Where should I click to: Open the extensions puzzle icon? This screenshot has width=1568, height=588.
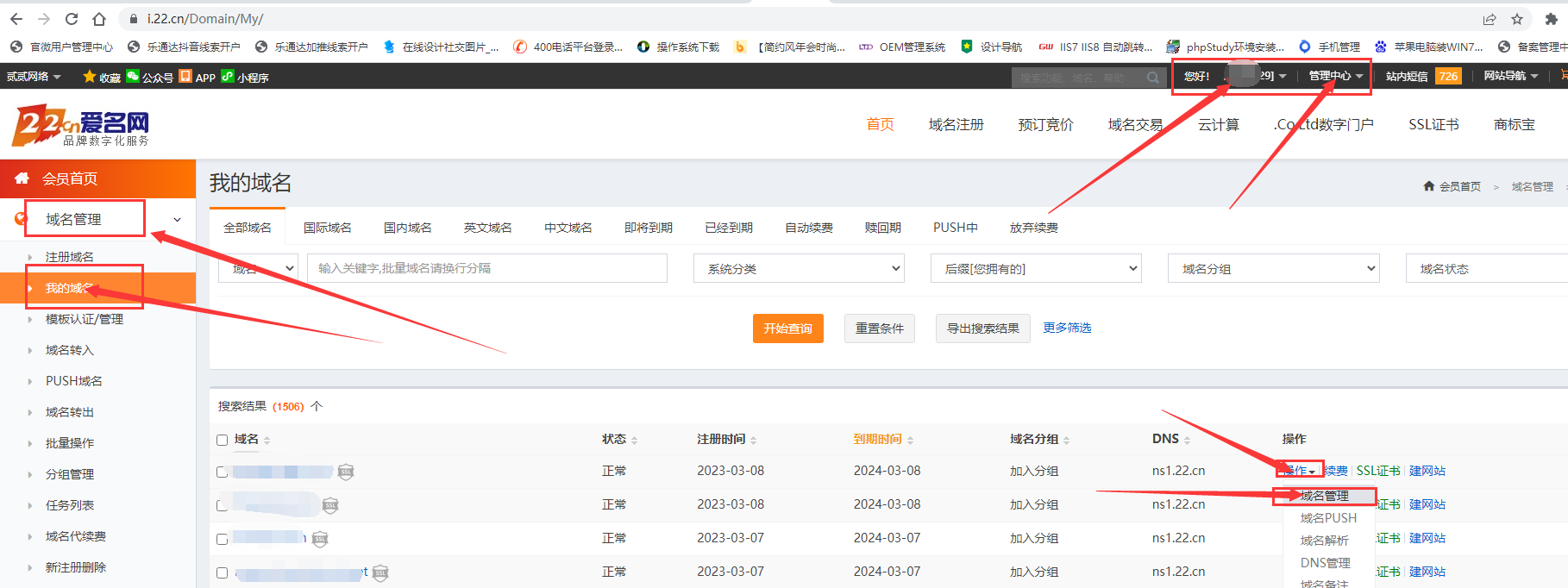pyautogui.click(x=1552, y=19)
